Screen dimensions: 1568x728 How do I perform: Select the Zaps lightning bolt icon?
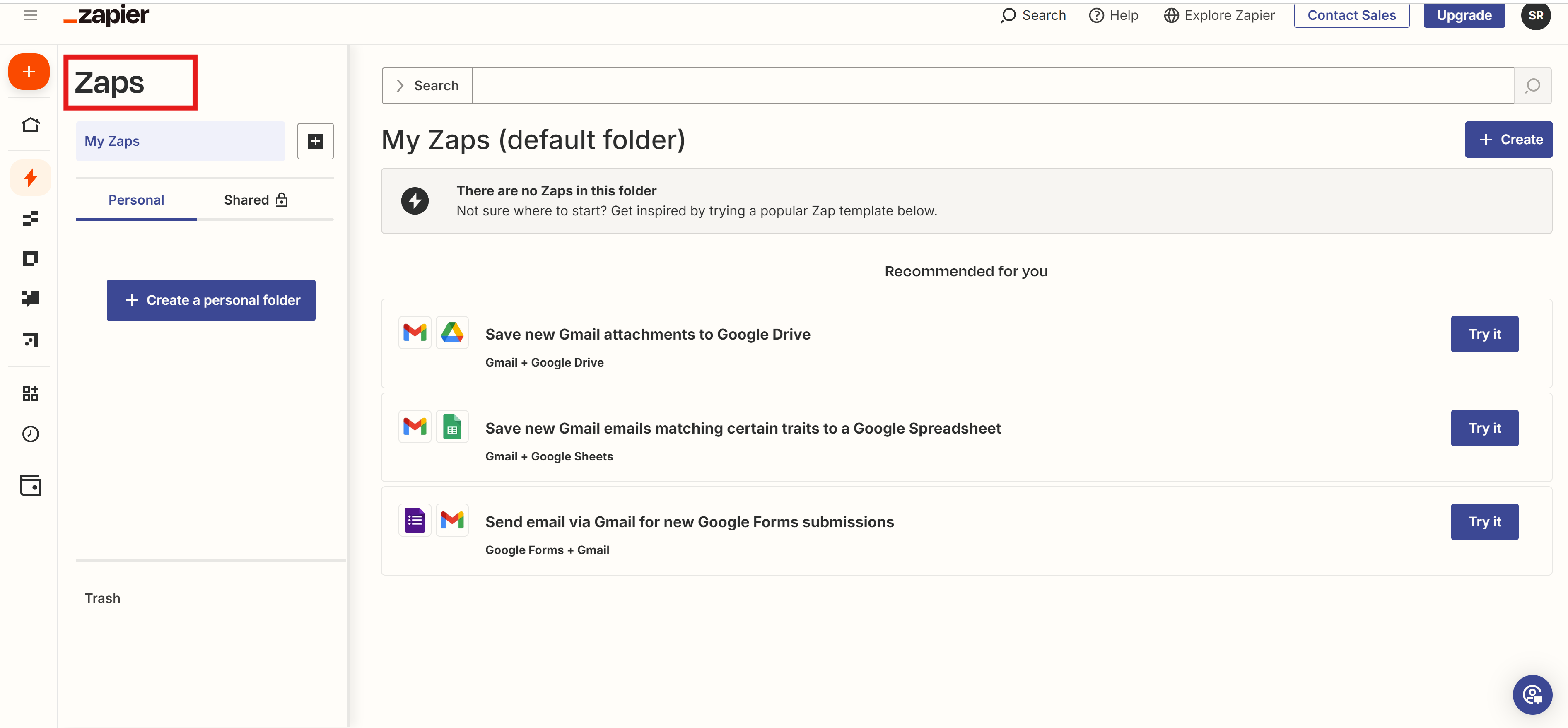coord(30,178)
